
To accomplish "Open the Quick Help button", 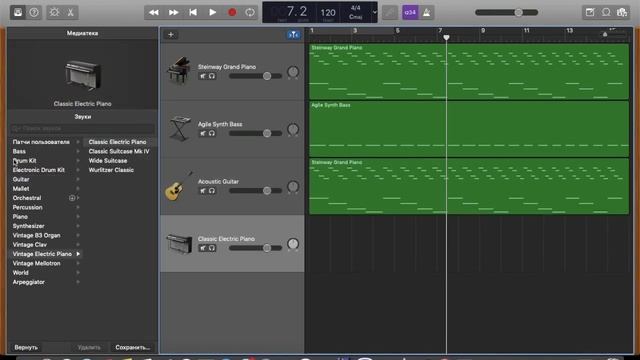I will click(34, 12).
